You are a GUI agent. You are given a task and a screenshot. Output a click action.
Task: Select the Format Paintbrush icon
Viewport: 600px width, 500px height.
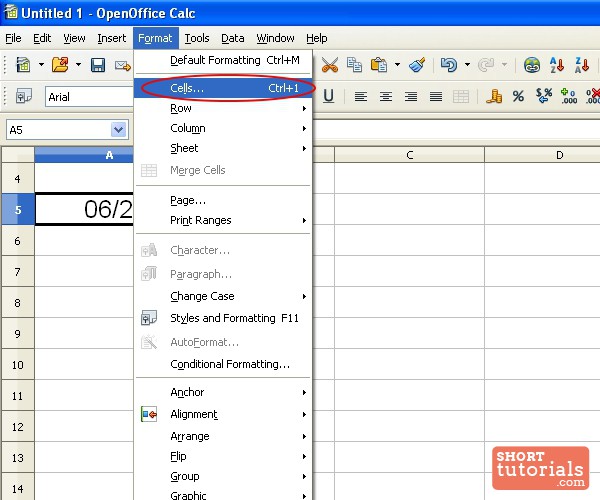(x=417, y=65)
